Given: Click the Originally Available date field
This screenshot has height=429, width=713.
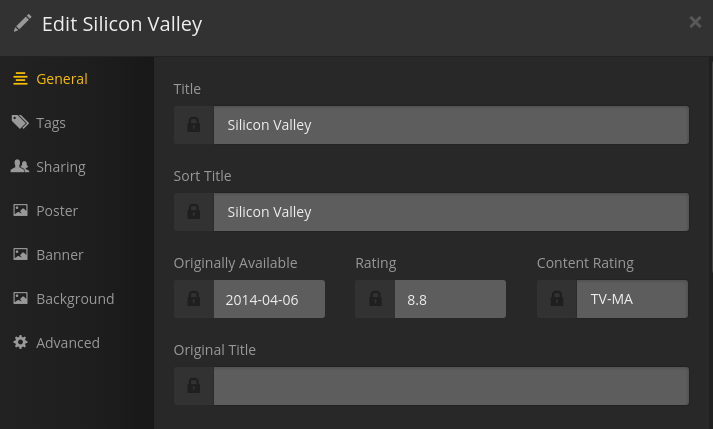Looking at the screenshot, I should (269, 299).
